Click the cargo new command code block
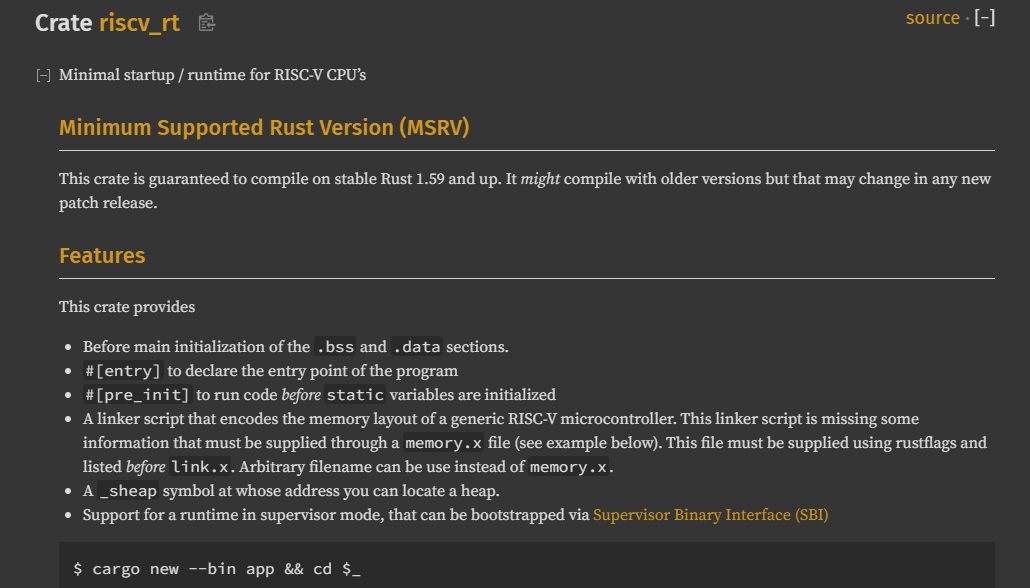Screen dimensions: 1030x588 (x=217, y=569)
